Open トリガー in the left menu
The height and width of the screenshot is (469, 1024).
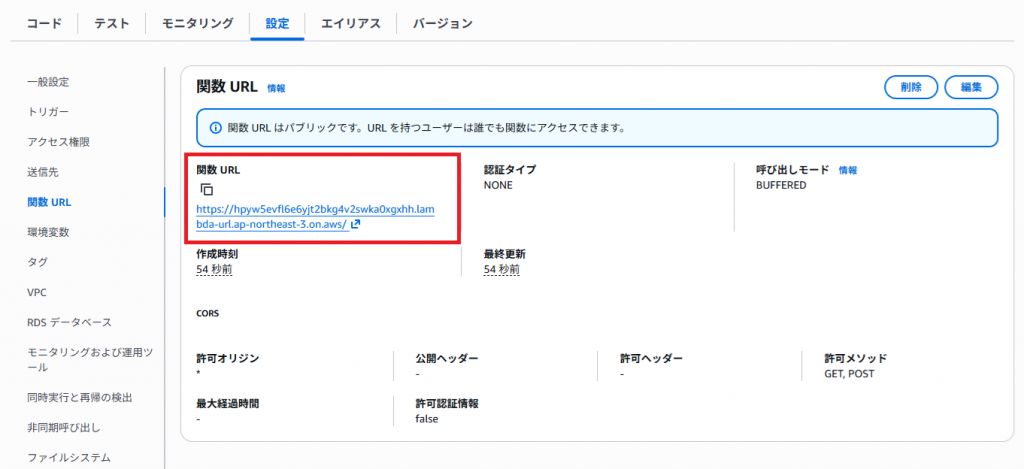48,111
